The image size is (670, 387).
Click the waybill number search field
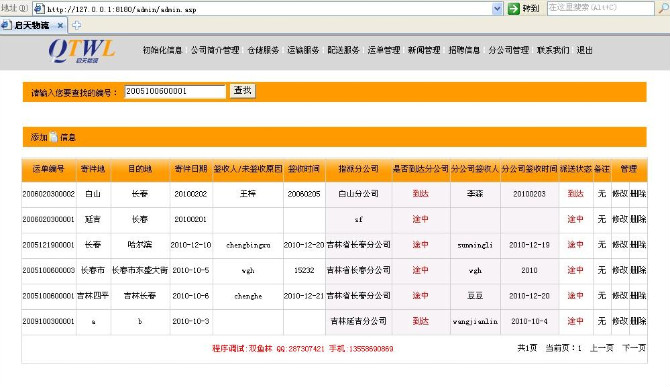point(175,91)
